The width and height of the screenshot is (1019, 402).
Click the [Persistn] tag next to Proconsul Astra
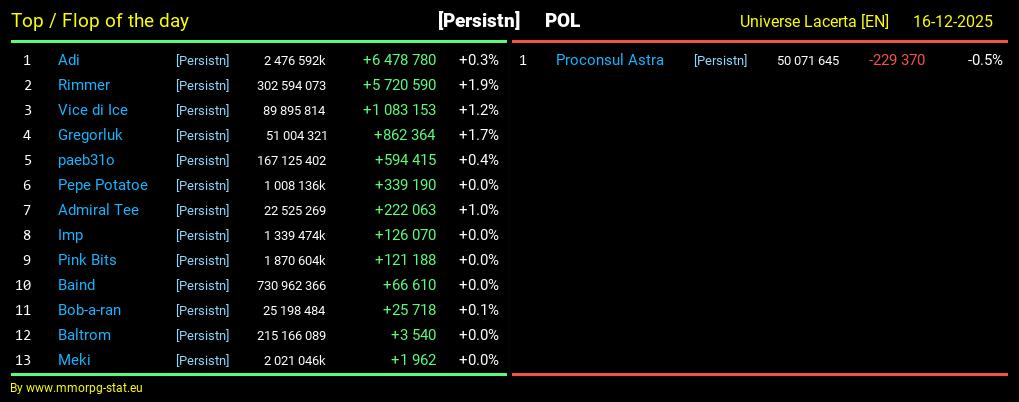tap(720, 61)
